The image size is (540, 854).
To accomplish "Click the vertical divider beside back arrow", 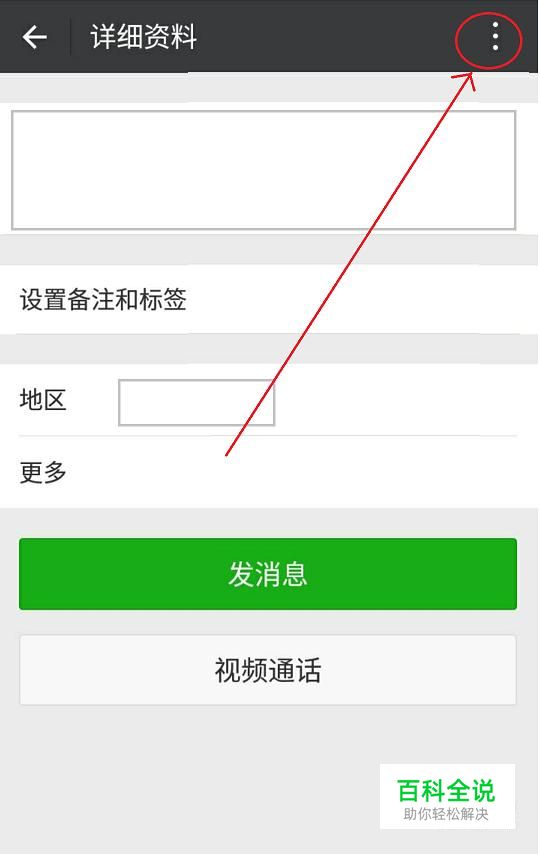I will coord(70,36).
